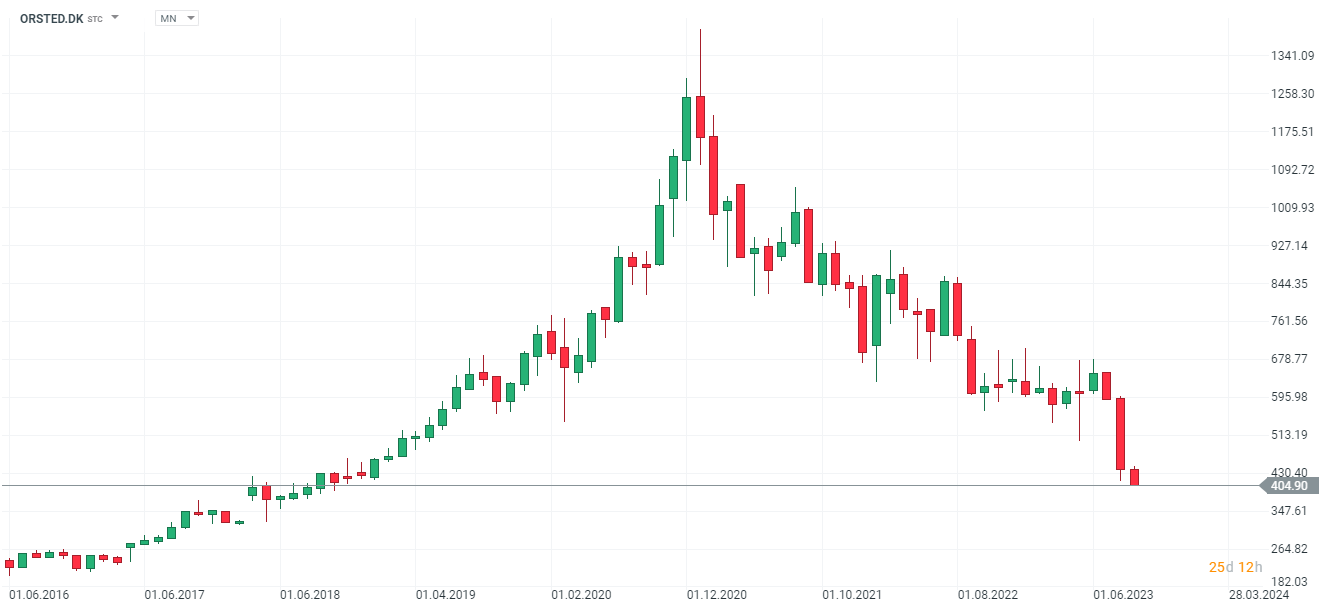Select the 678.77 price scale label

pyautogui.click(x=1291, y=359)
